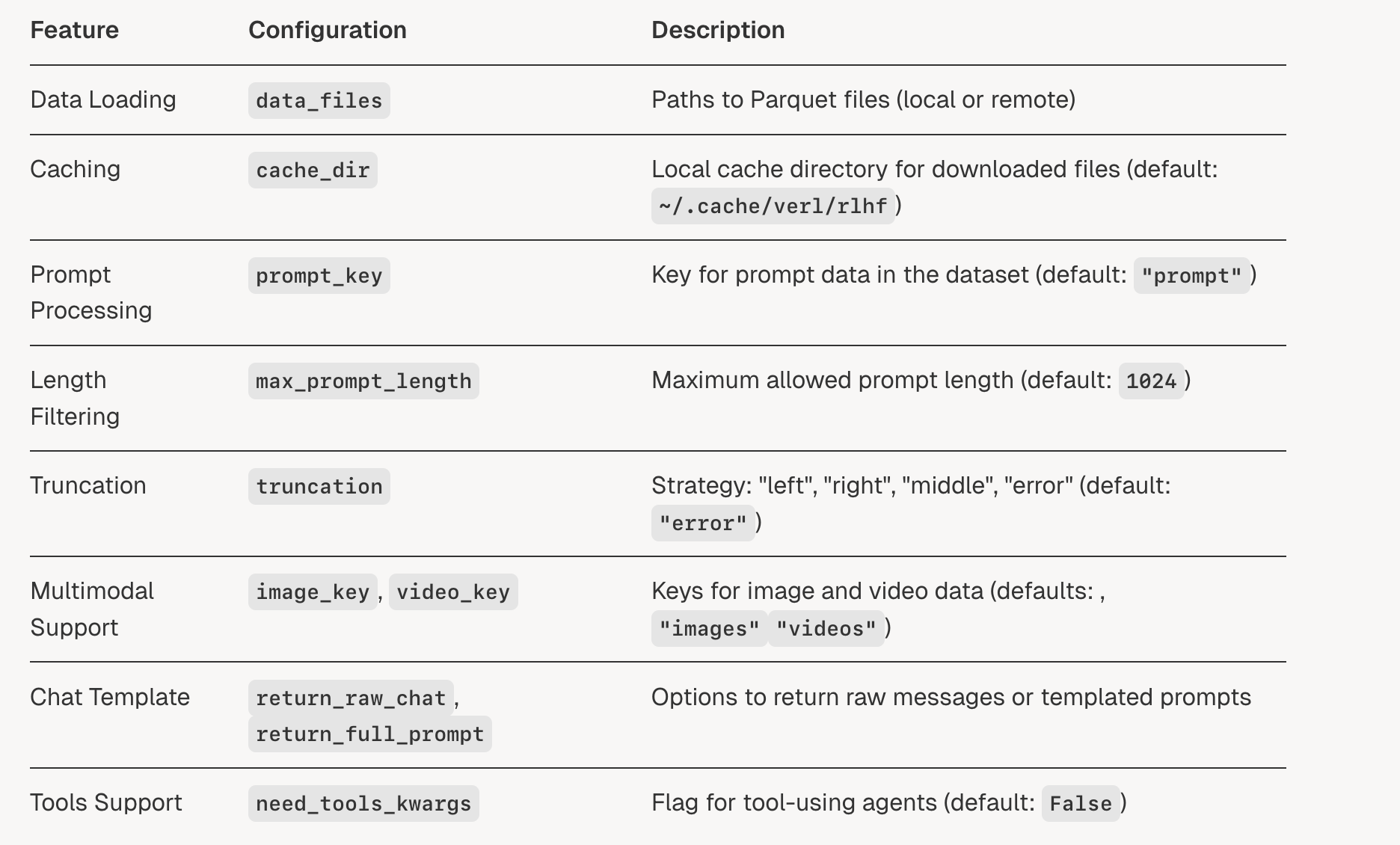Click the video_key code tag
This screenshot has width=1400, height=845.
click(453, 591)
